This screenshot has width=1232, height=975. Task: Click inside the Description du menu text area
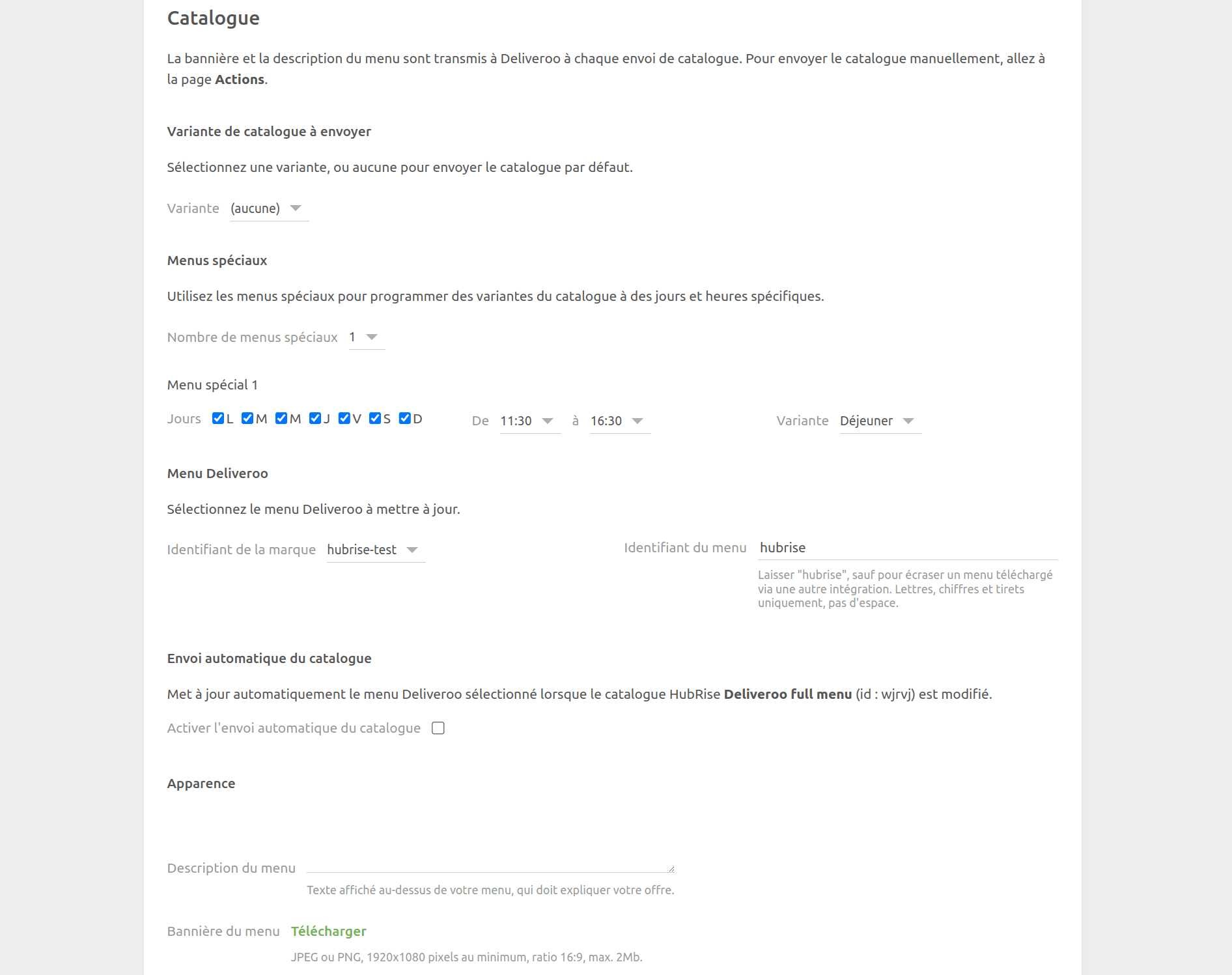point(490,867)
